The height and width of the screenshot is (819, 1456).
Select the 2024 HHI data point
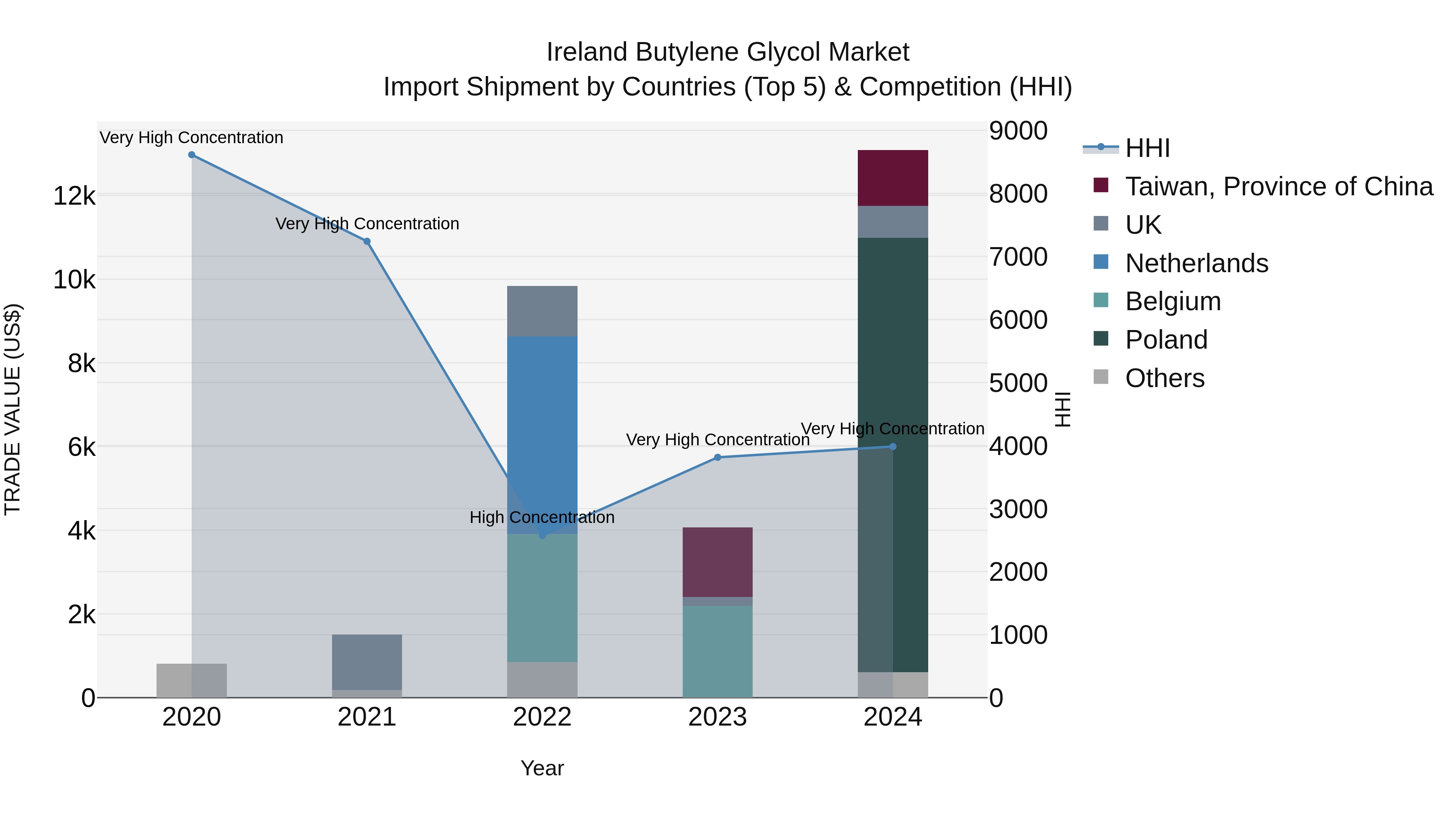(x=893, y=447)
